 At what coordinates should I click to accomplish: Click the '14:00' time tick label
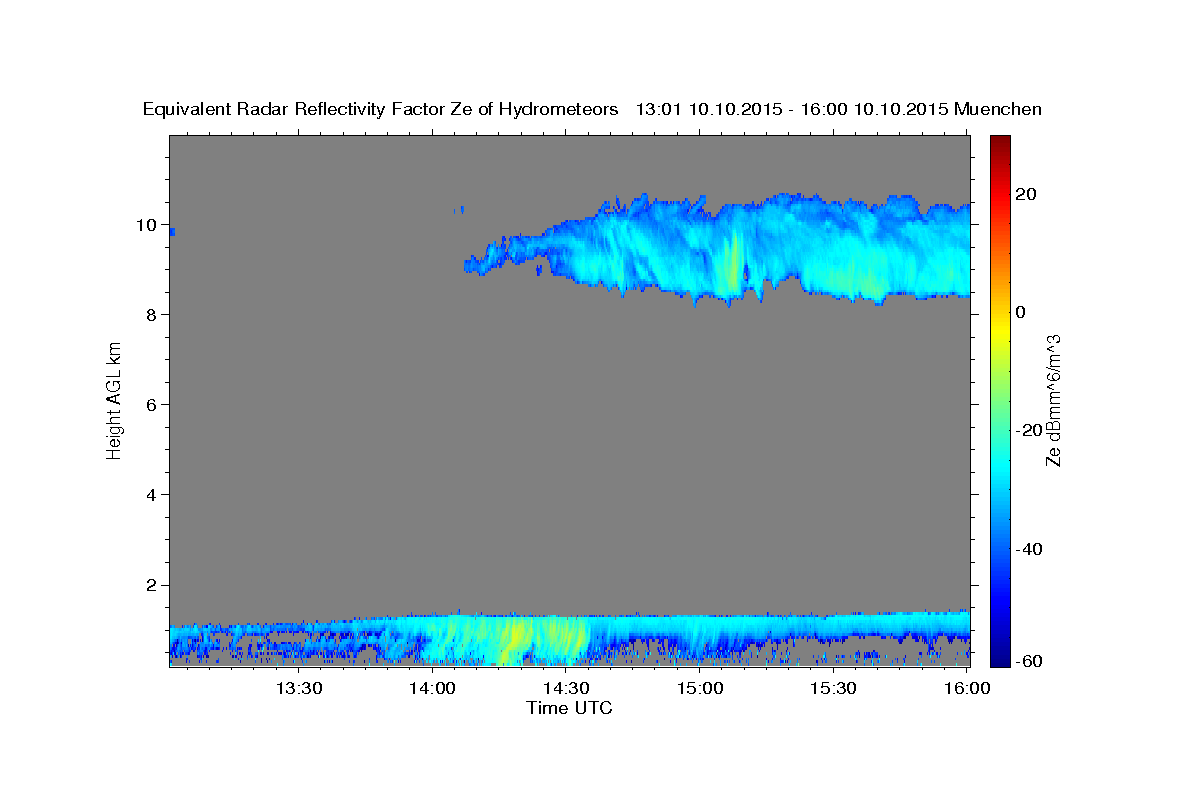[x=433, y=688]
